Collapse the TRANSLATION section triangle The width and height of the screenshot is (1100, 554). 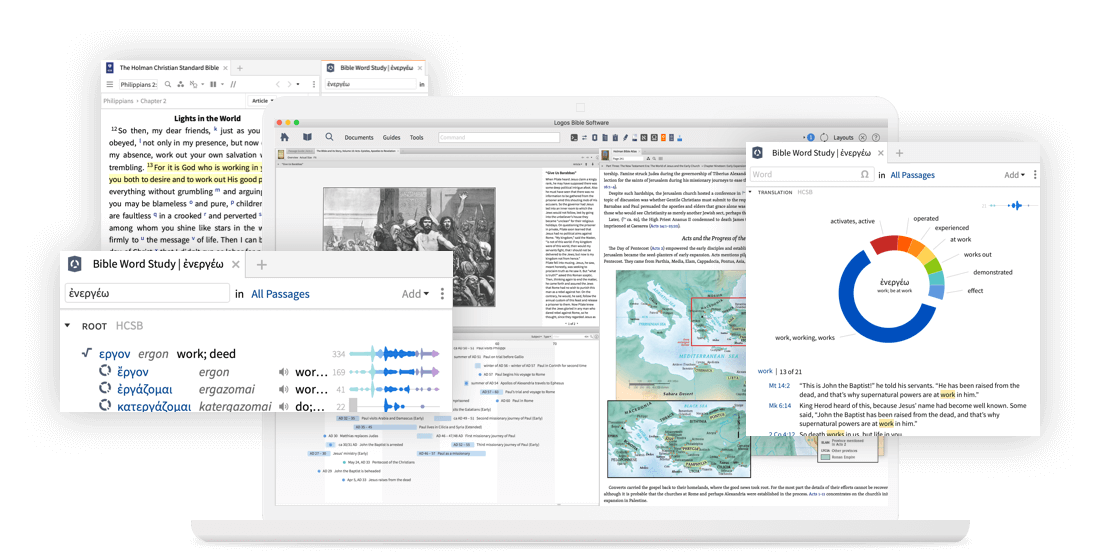click(x=751, y=191)
